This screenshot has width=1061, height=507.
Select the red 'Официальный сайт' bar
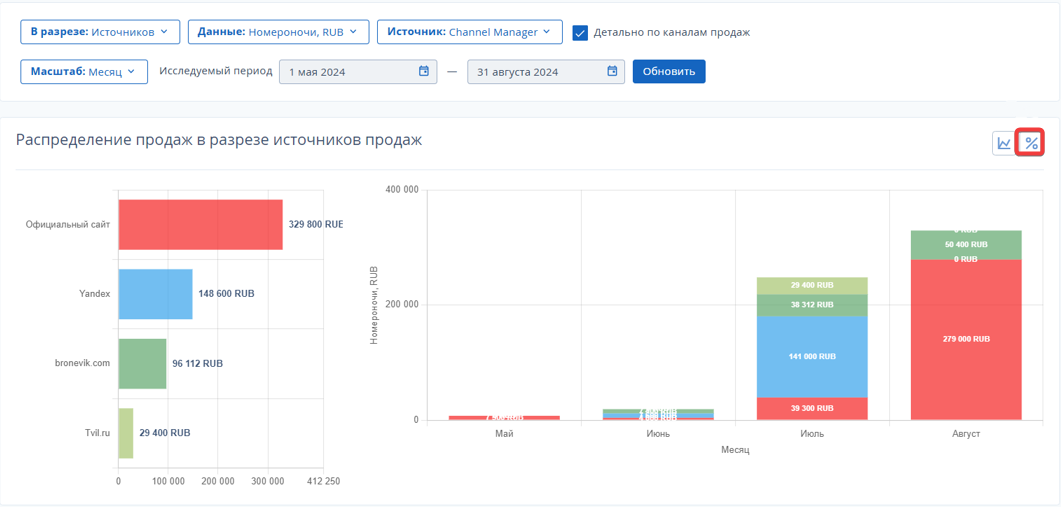point(200,224)
